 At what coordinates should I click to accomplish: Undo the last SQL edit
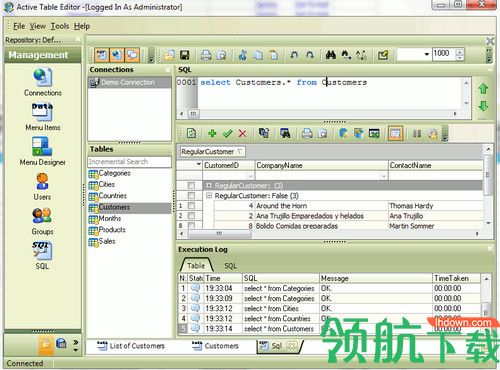click(x=294, y=55)
